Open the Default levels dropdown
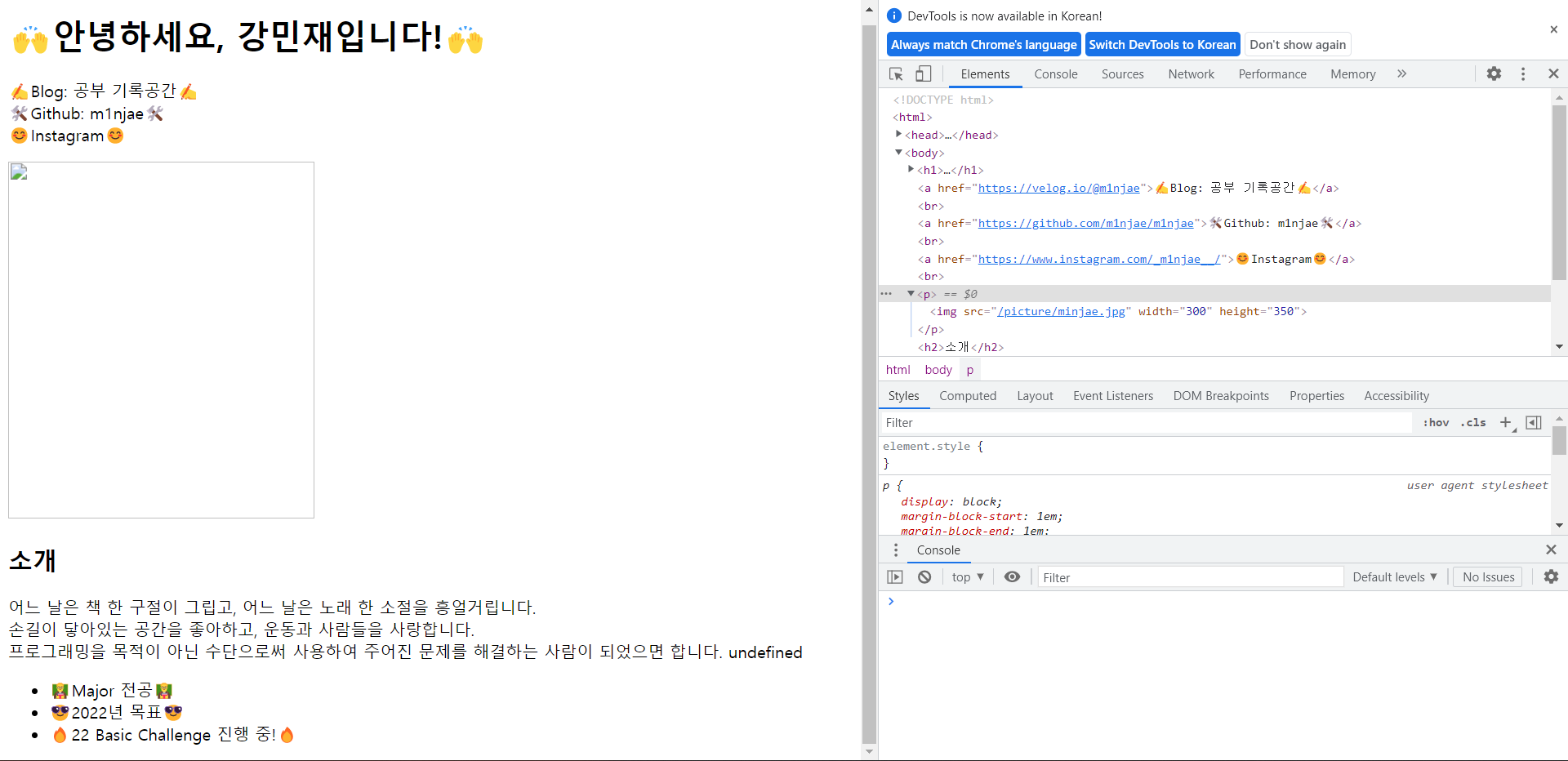Image resolution: width=1568 pixels, height=761 pixels. point(1394,577)
